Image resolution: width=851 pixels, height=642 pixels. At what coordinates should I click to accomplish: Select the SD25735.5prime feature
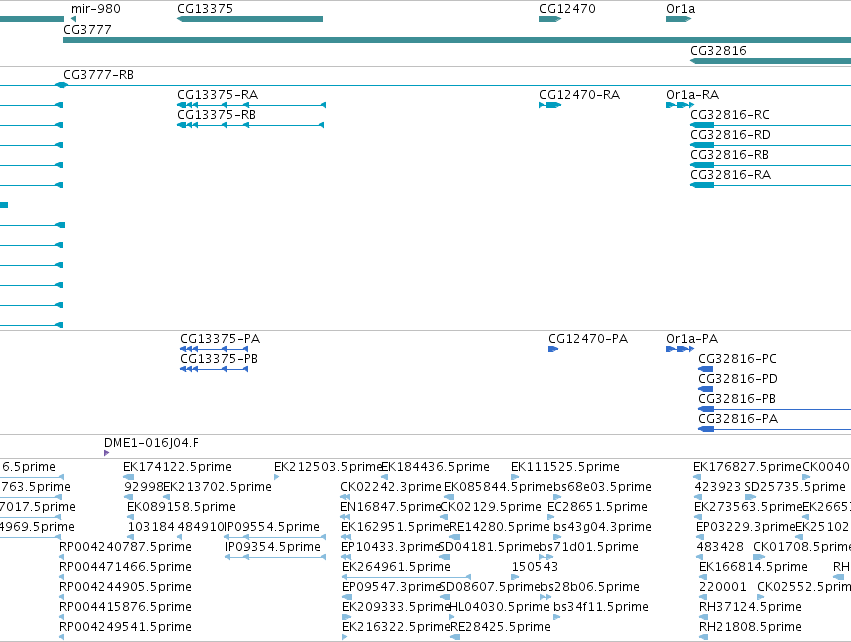coord(751,497)
